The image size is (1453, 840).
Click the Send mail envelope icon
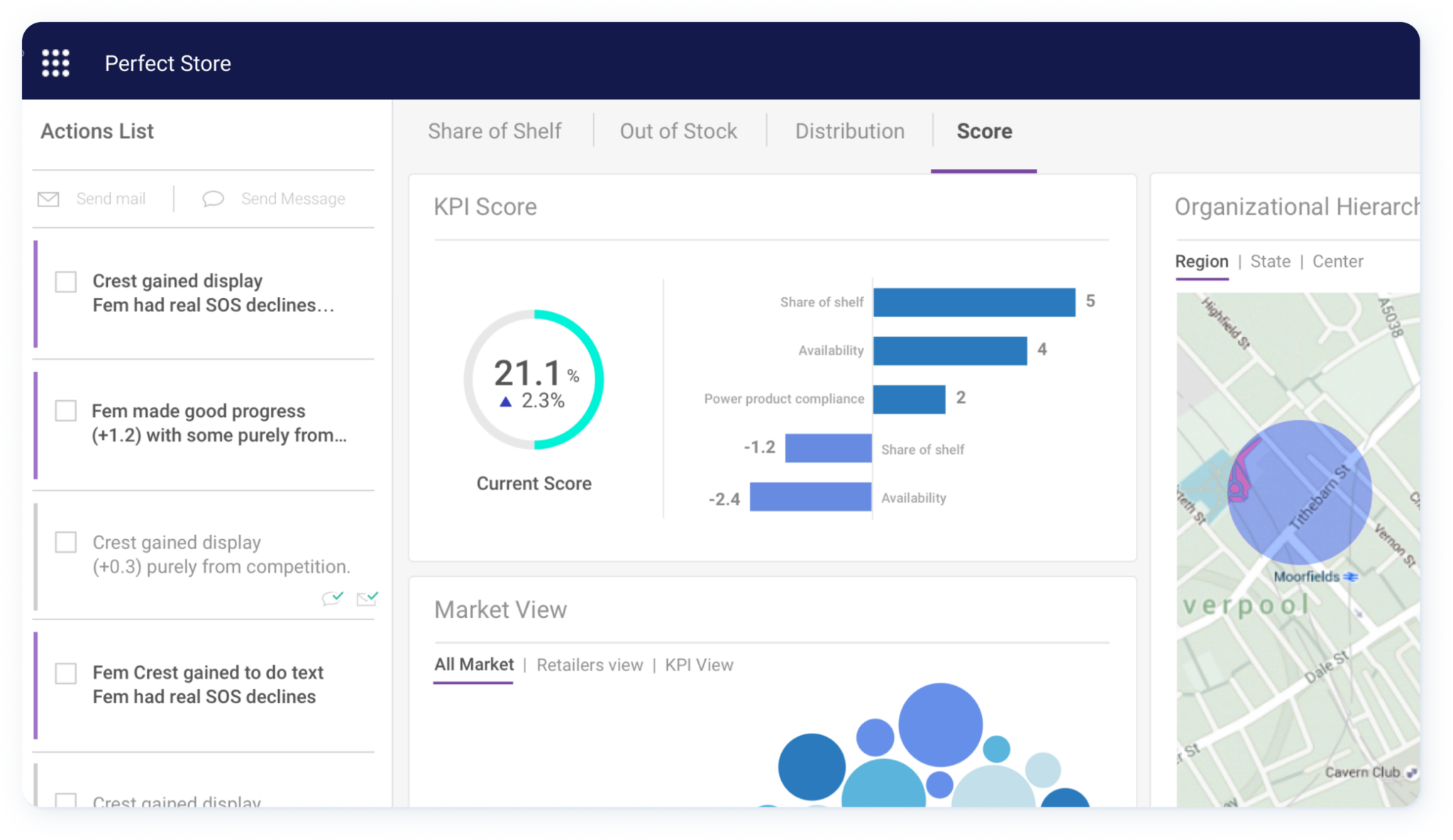(x=48, y=199)
